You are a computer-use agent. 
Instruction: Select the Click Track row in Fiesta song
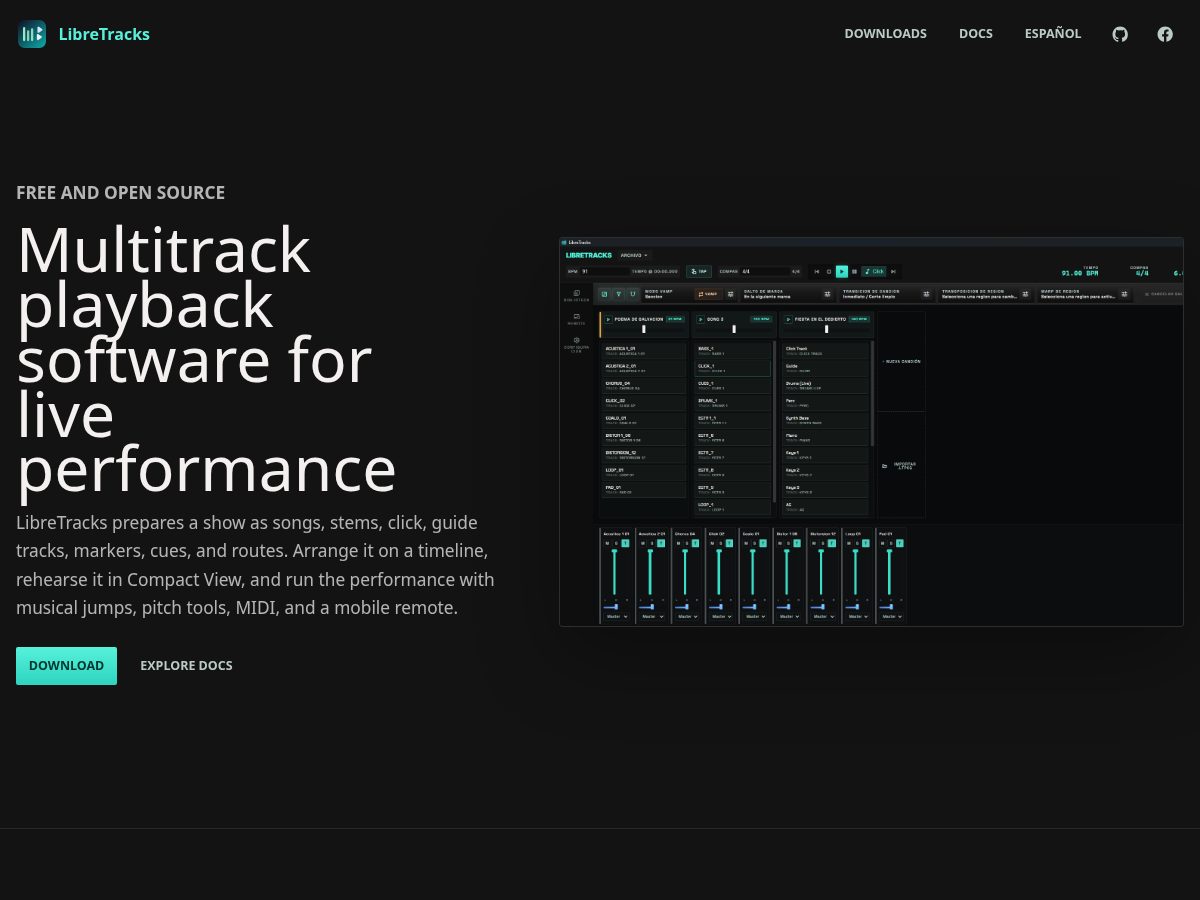point(825,351)
